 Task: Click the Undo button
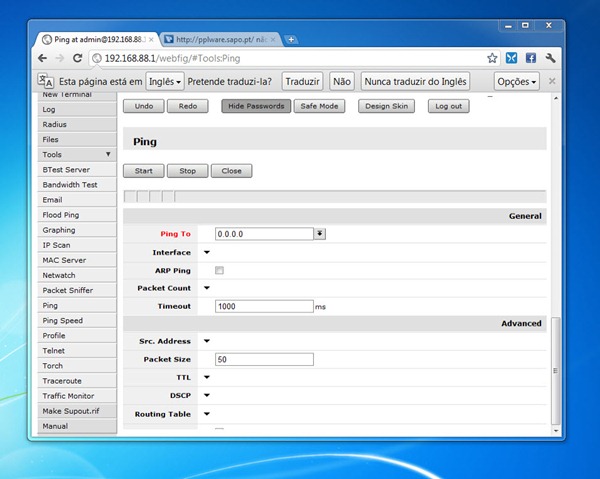[143, 106]
